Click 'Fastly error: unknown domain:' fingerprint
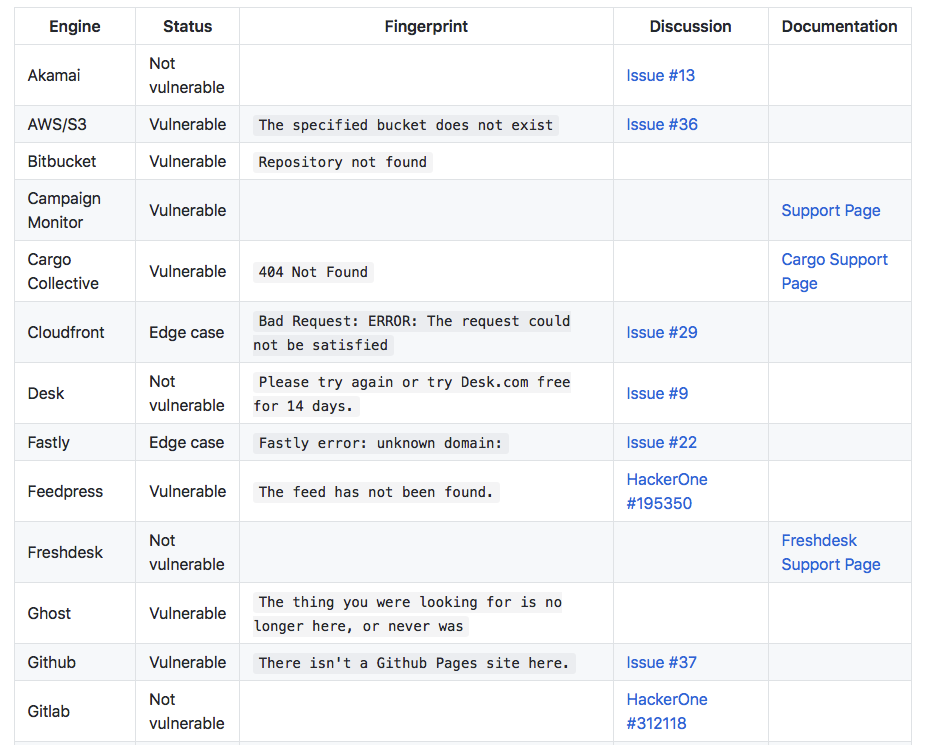 (x=380, y=443)
